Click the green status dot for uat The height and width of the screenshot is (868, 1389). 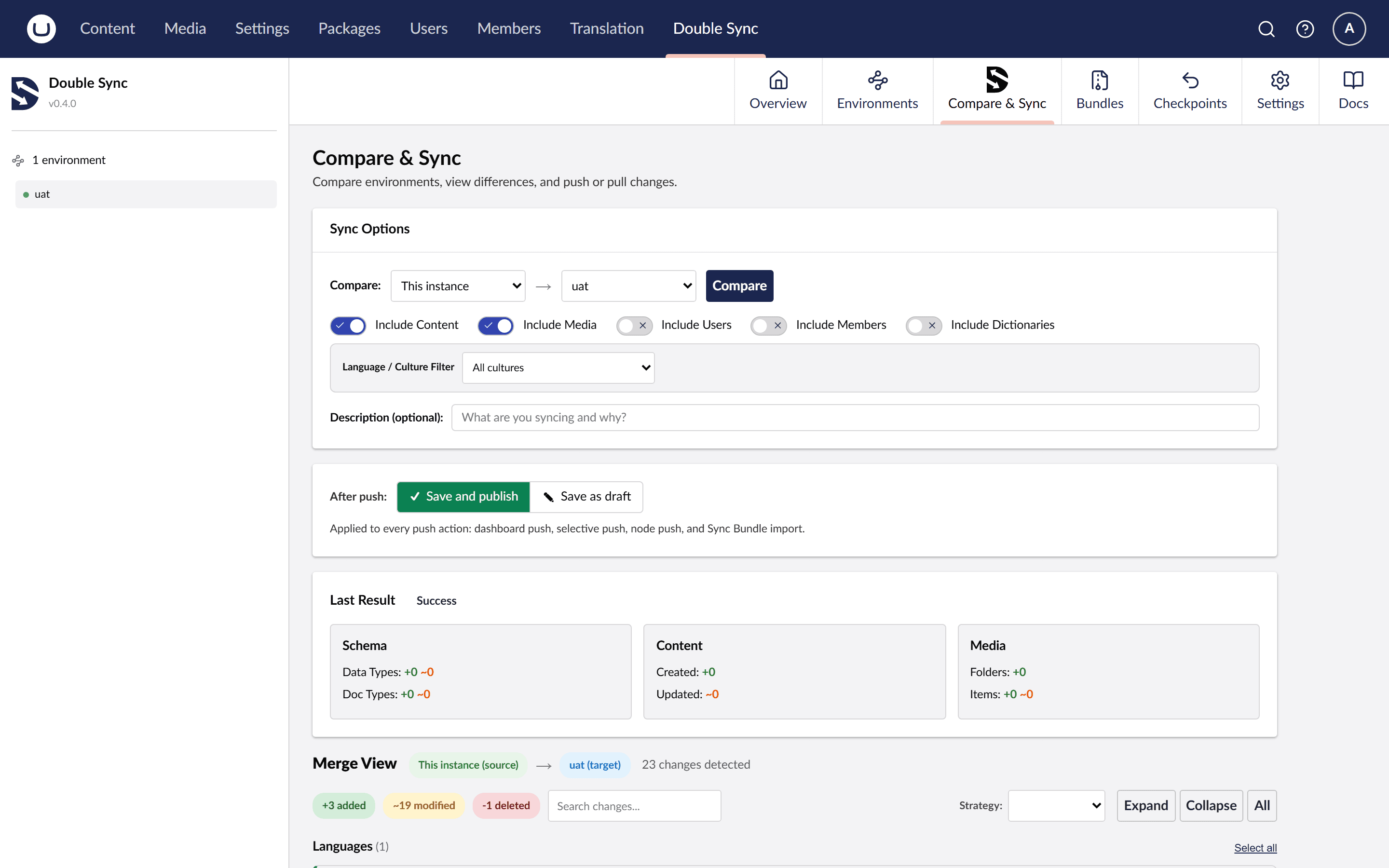point(26,195)
